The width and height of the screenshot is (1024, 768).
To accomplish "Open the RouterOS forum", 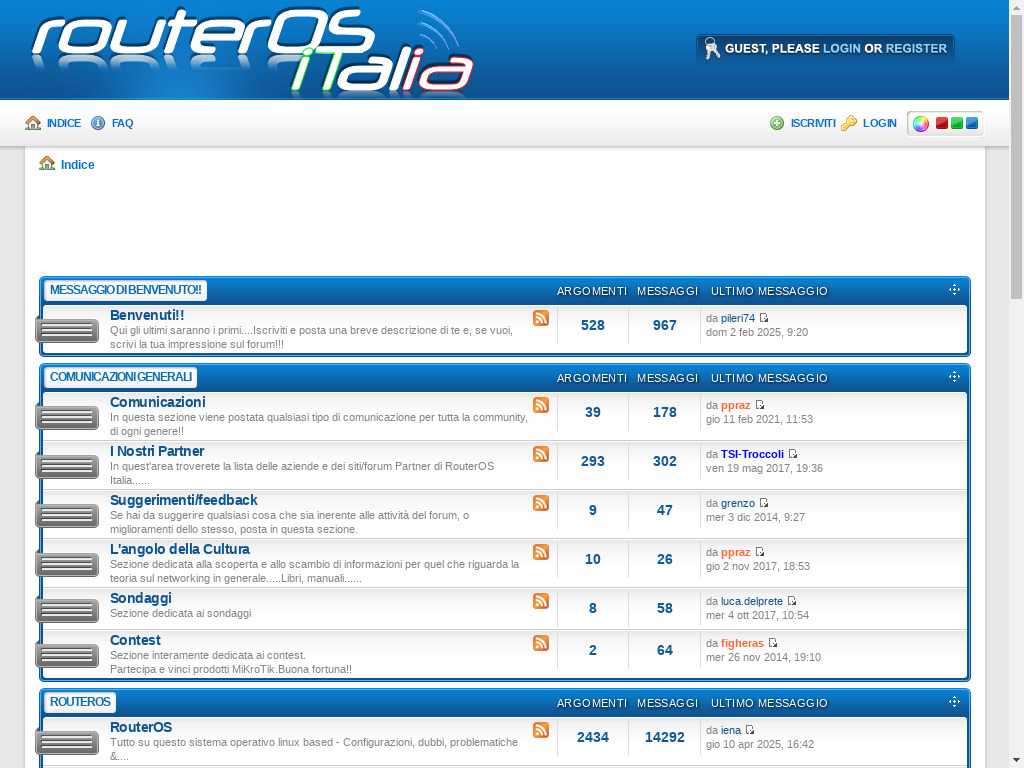I will coord(141,727).
